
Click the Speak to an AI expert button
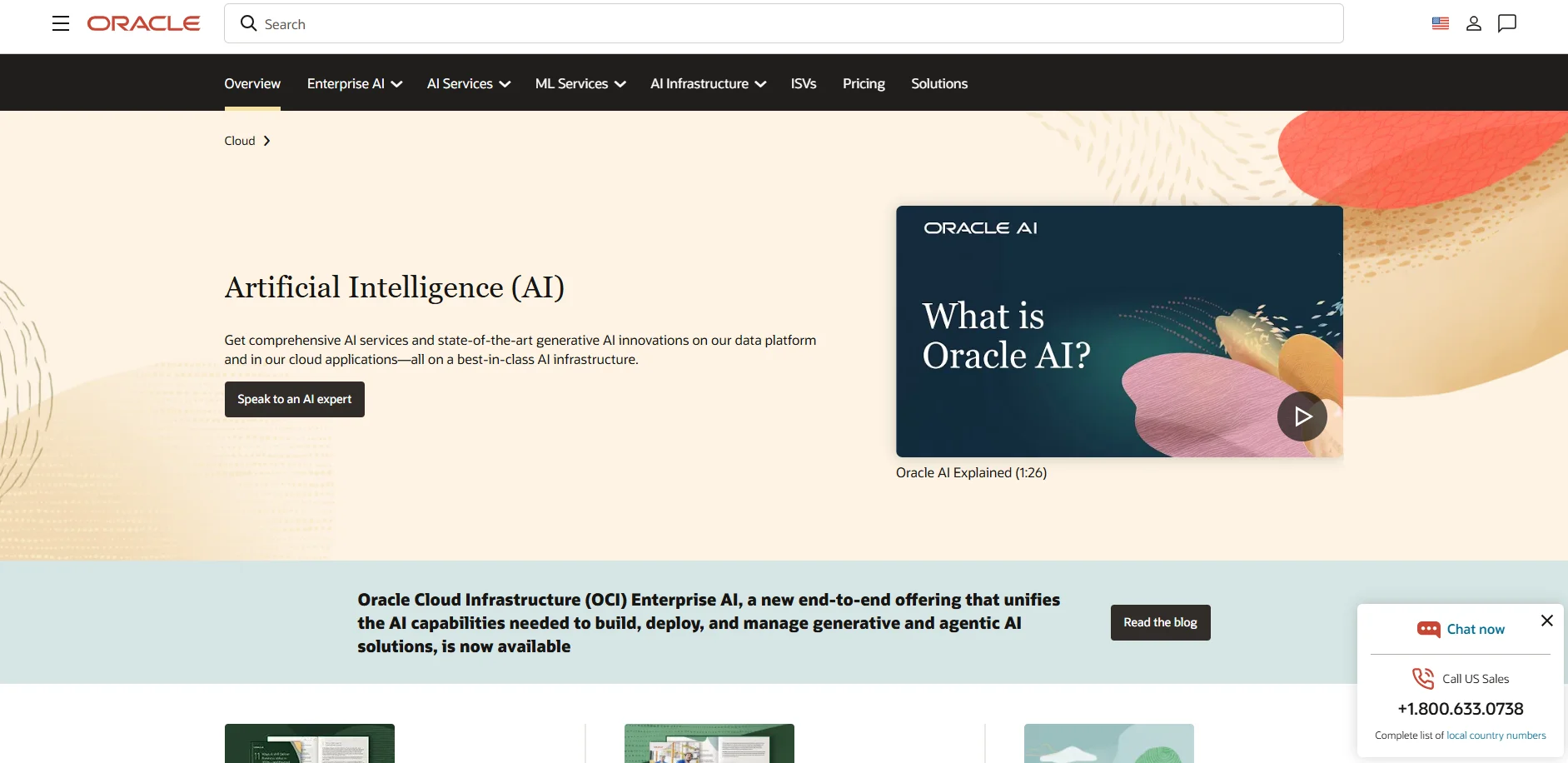(294, 399)
